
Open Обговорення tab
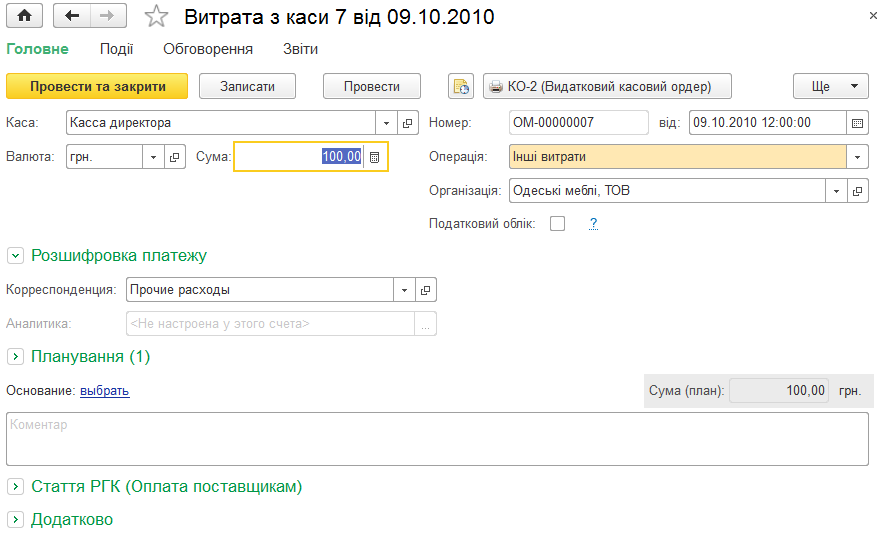[x=208, y=49]
